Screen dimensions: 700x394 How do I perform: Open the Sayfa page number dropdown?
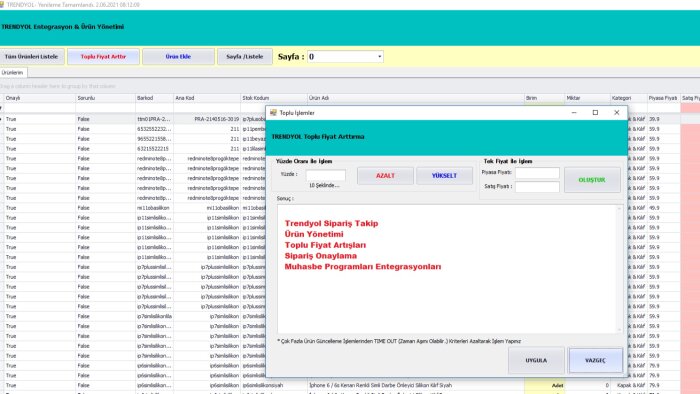click(x=379, y=57)
